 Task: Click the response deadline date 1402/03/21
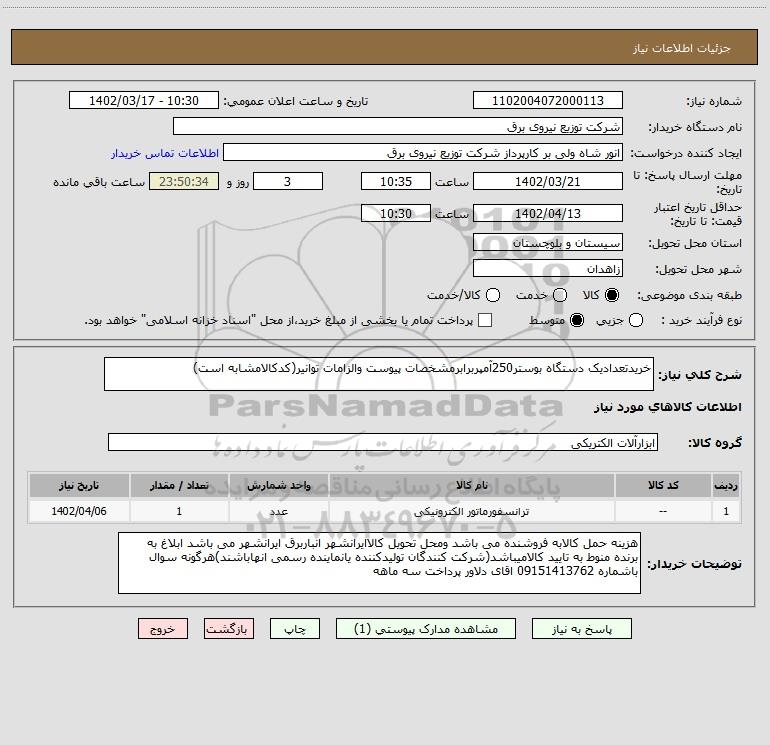pos(548,181)
